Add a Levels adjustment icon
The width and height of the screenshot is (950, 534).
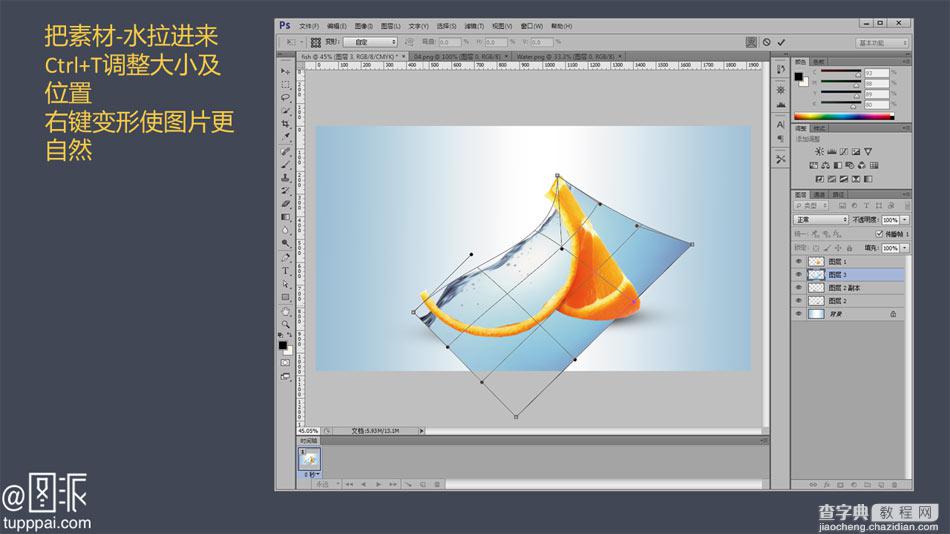(831, 152)
